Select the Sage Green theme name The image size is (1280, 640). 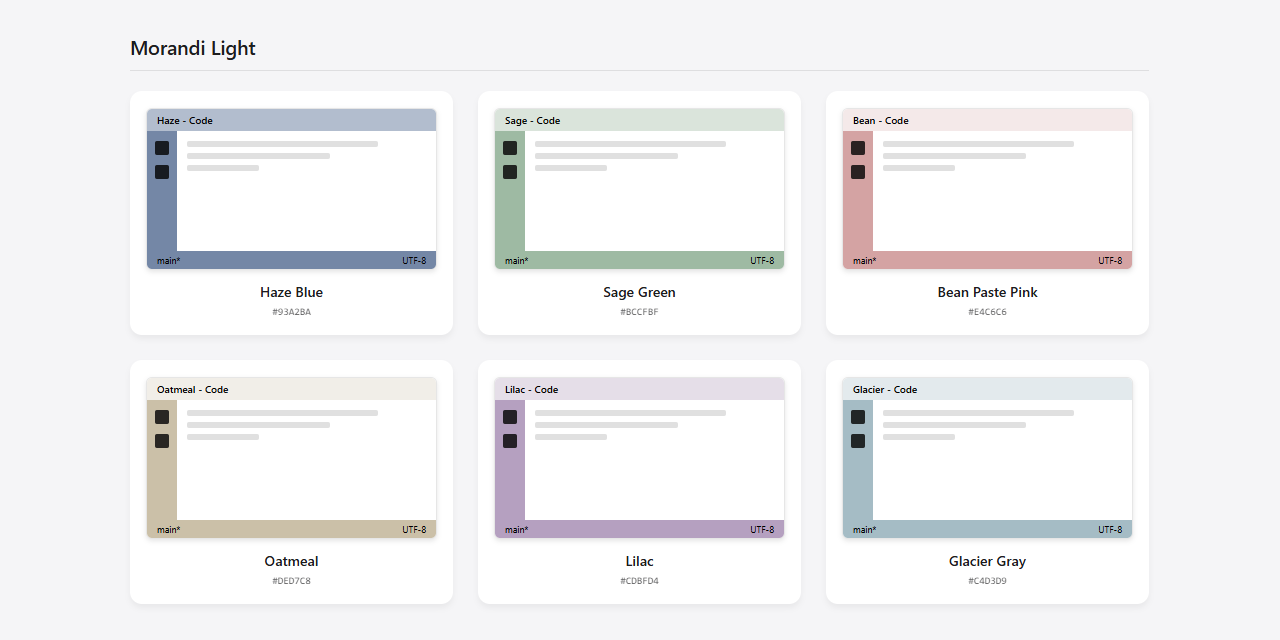pos(639,293)
